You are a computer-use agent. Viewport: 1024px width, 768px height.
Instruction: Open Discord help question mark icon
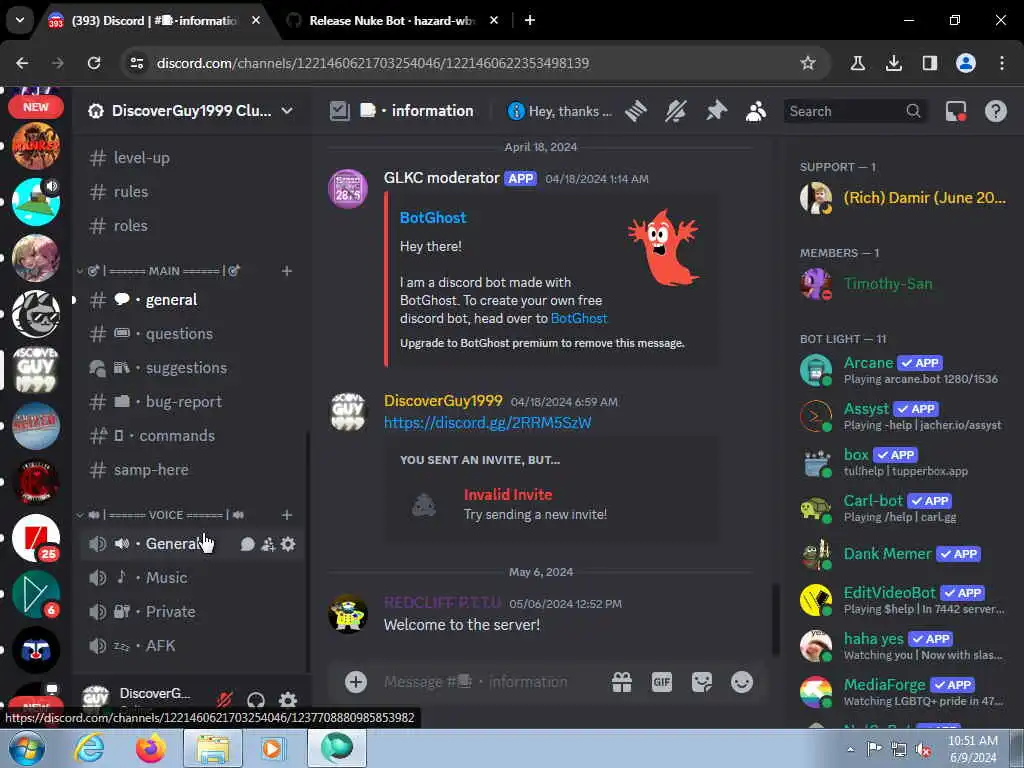[996, 111]
